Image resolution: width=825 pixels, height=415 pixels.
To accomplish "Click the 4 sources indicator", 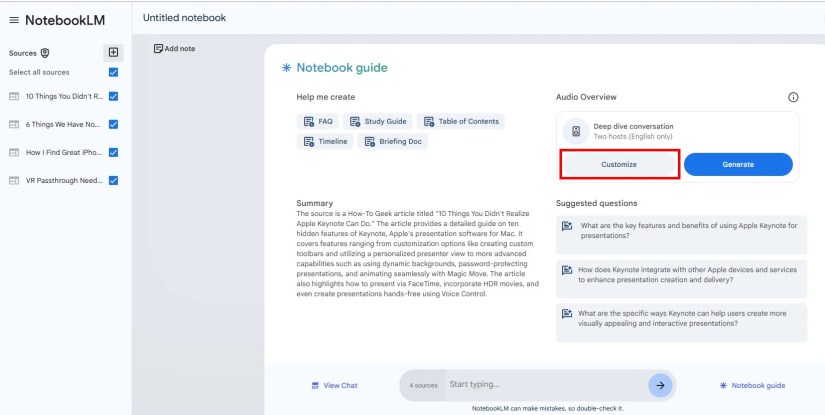I will 423,386.
